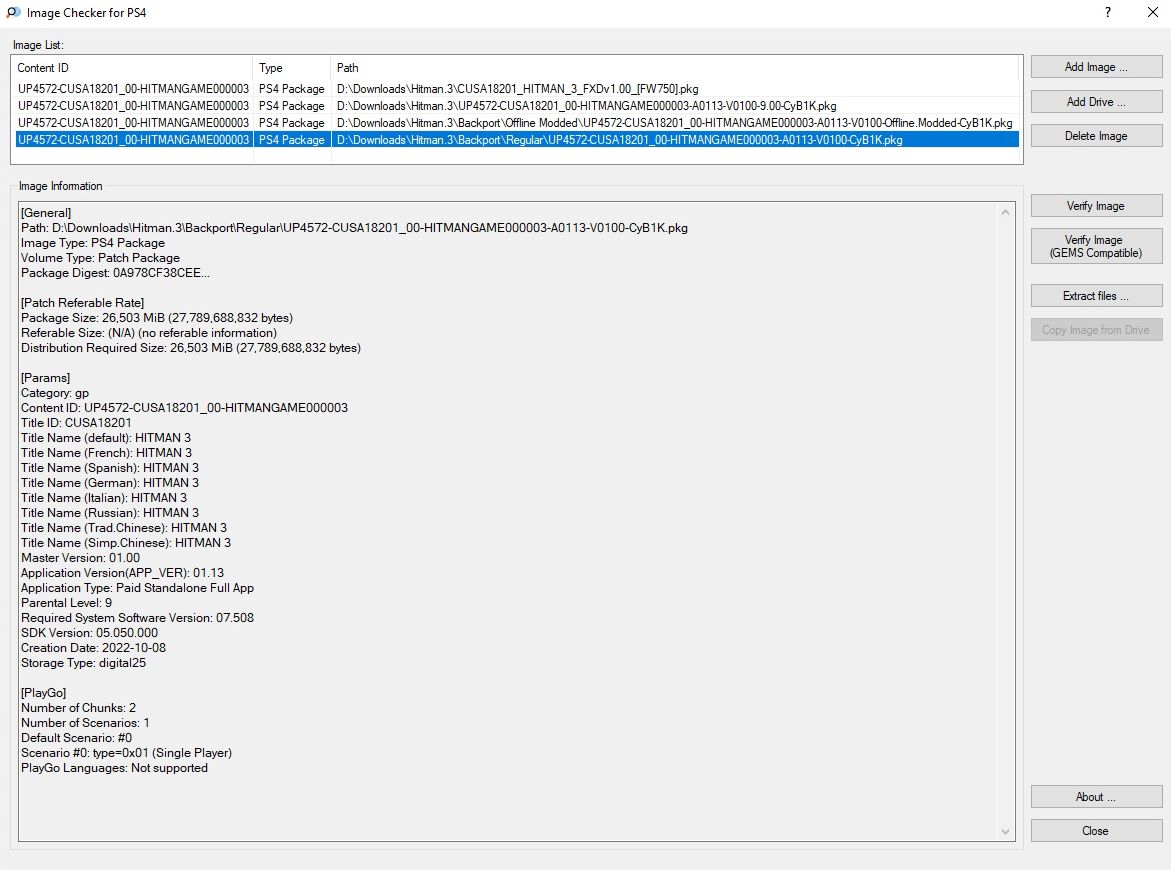This screenshot has height=870, width=1171.
Task: Select the Backport Regular CyB1K.pkg row
Action: click(x=619, y=140)
